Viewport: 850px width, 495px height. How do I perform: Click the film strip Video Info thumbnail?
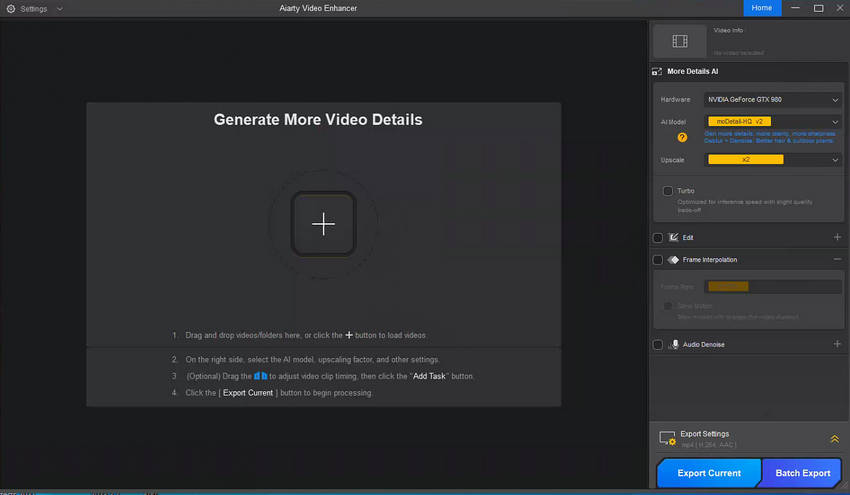coord(680,41)
